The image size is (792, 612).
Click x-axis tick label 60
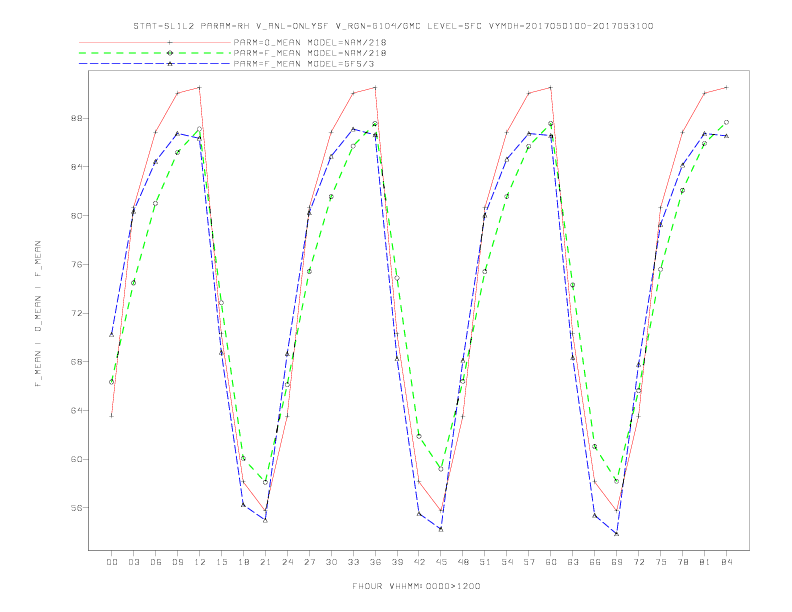pyautogui.click(x=551, y=562)
